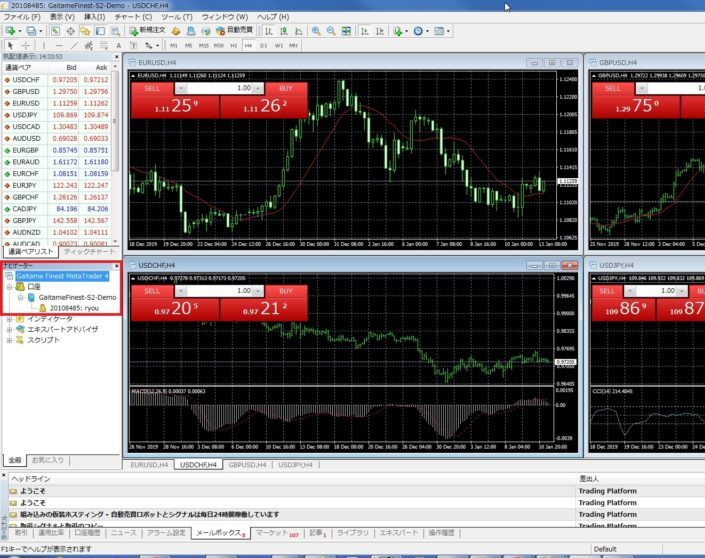Select the arrow cursor tool
Screen dimensions: 705x558
[x=10, y=45]
